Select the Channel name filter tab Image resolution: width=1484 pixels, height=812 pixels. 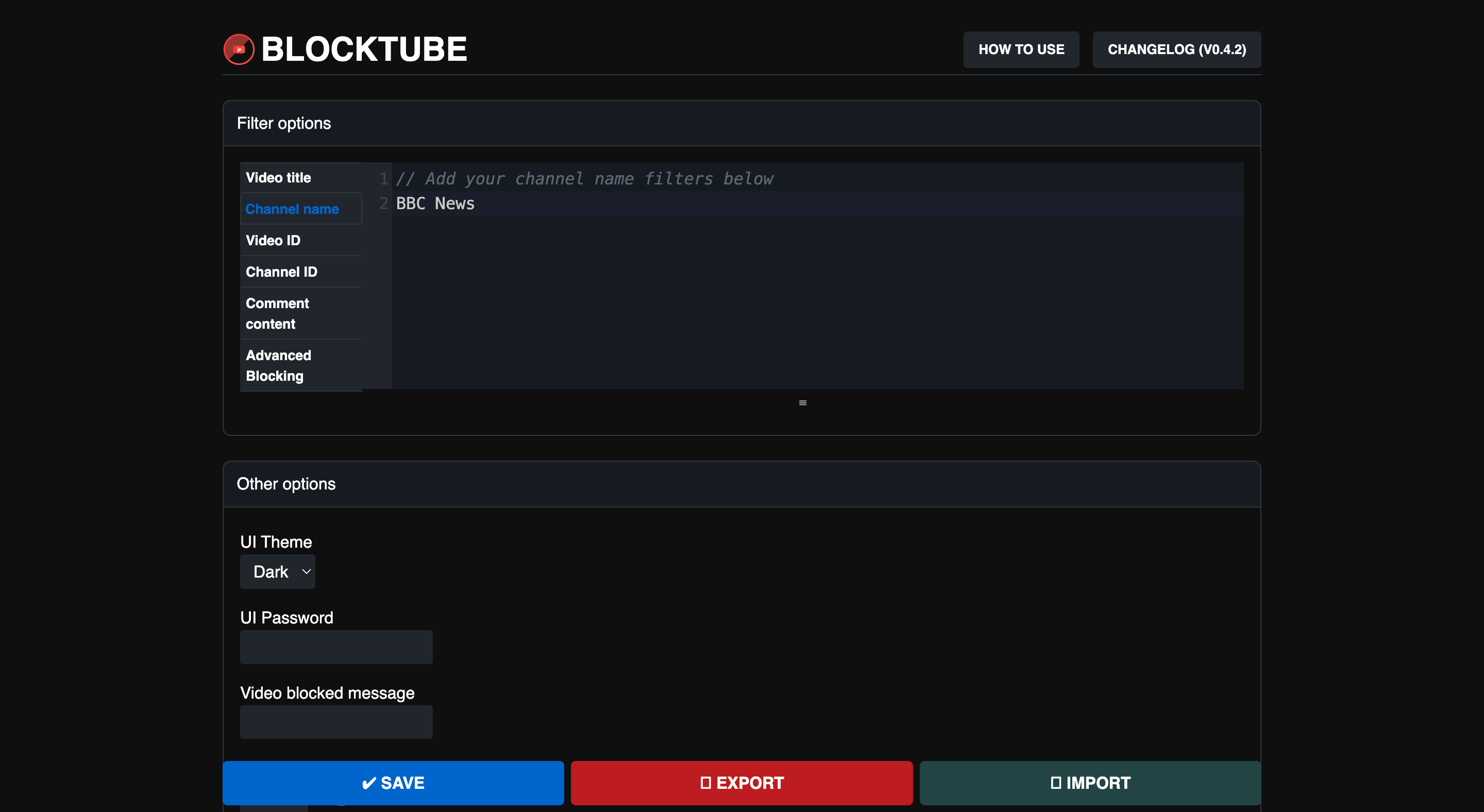point(293,209)
